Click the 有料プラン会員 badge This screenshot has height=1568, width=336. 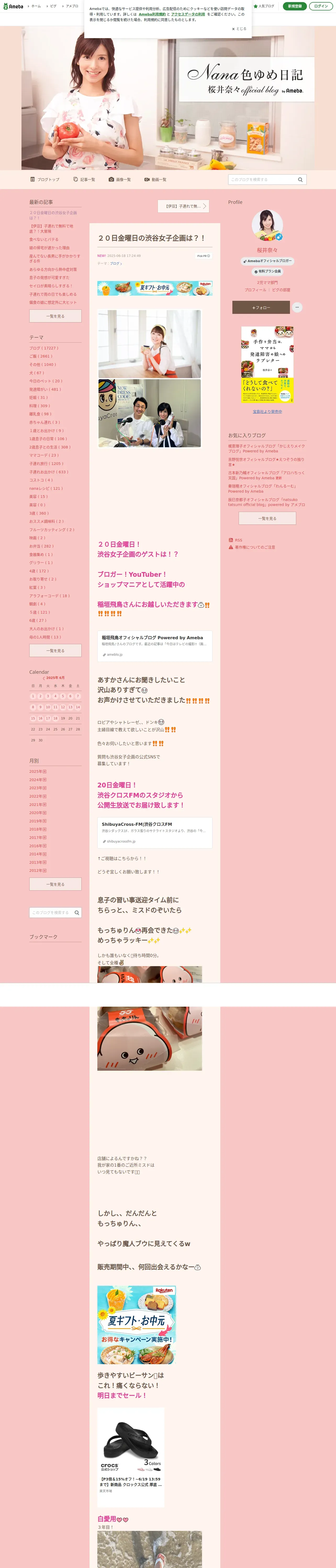(x=267, y=272)
